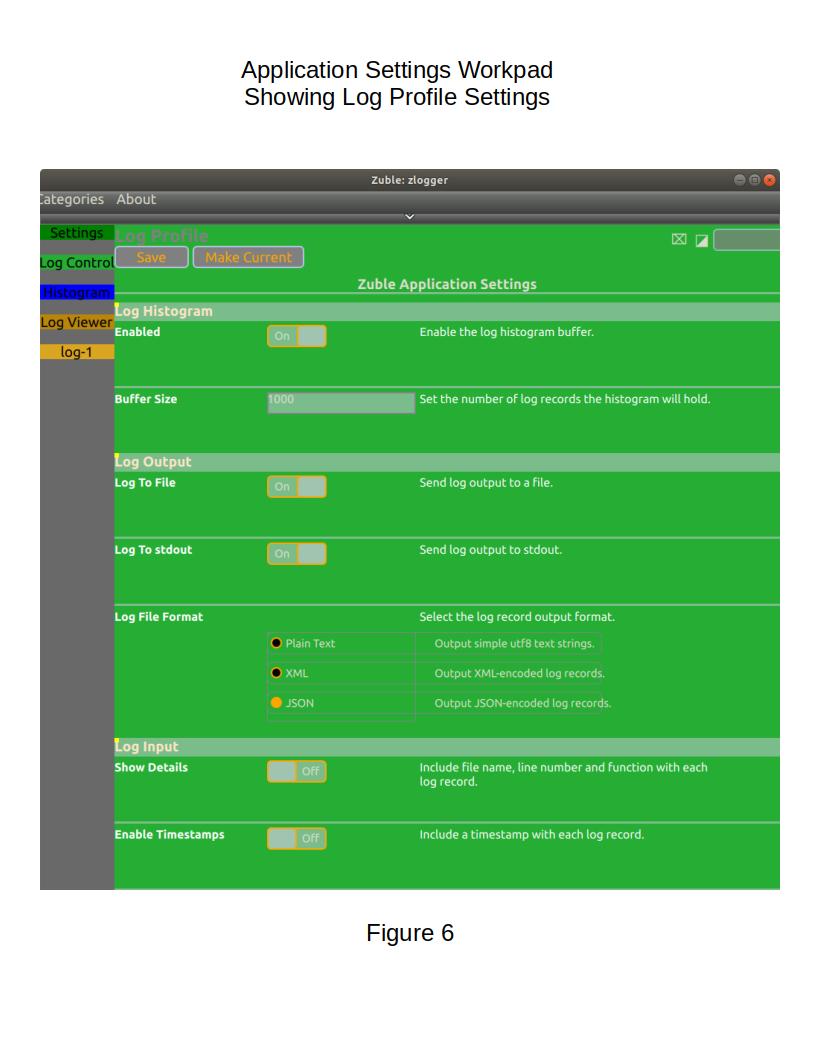Click the Save button
Image resolution: width=816 pixels, height=1056 pixels.
(151, 257)
